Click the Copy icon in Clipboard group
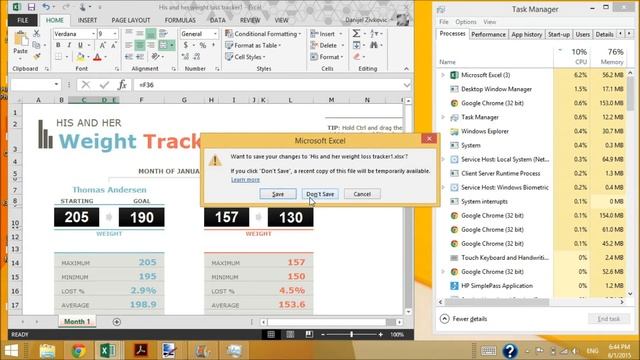 coord(36,45)
